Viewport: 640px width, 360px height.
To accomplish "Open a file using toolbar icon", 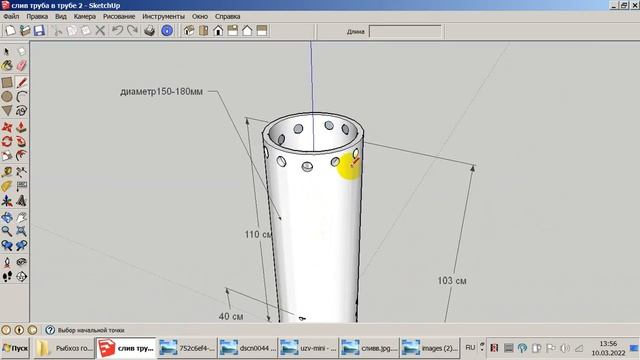I will (x=25, y=31).
